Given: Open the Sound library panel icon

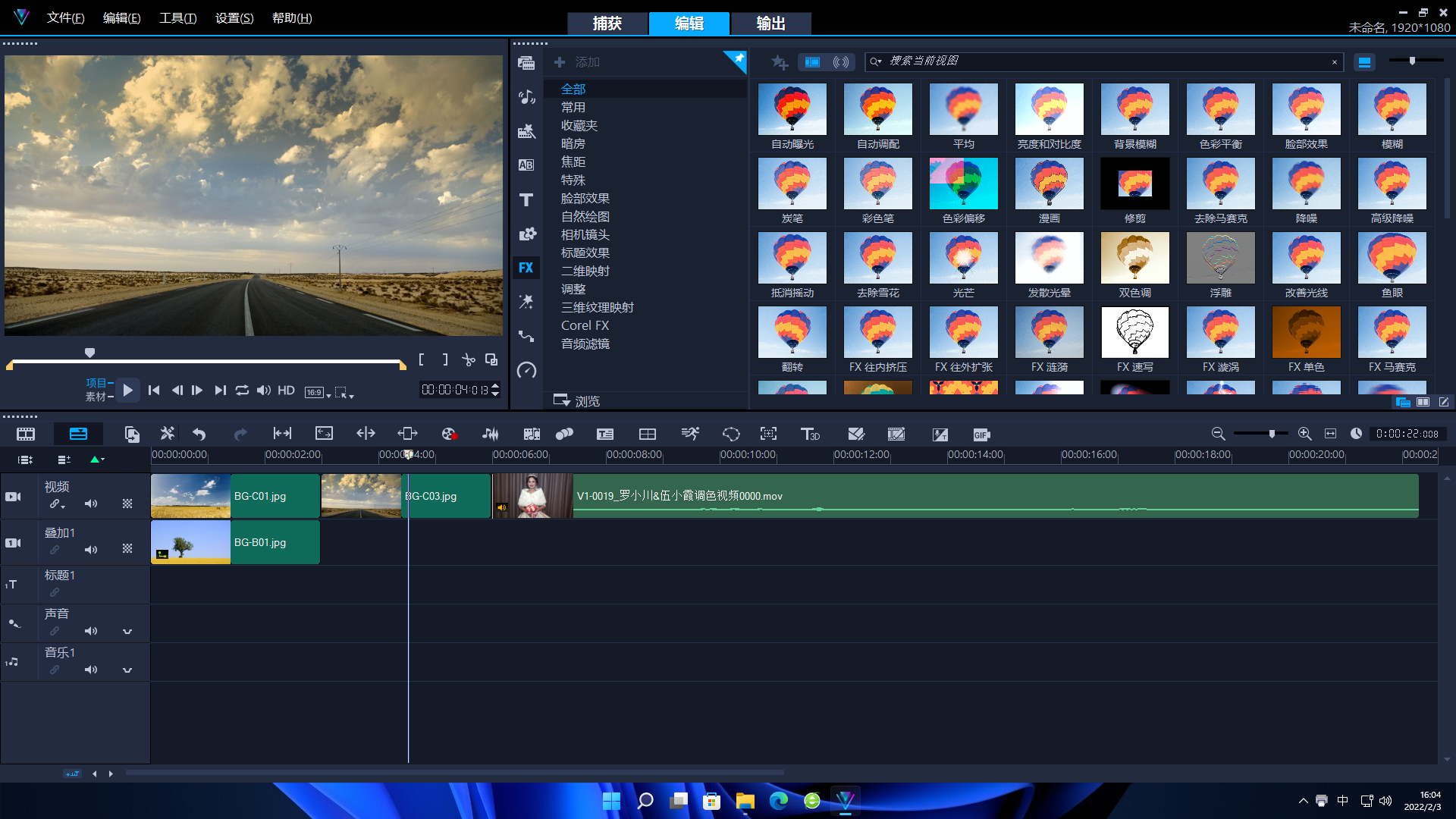Looking at the screenshot, I should pos(526,97).
